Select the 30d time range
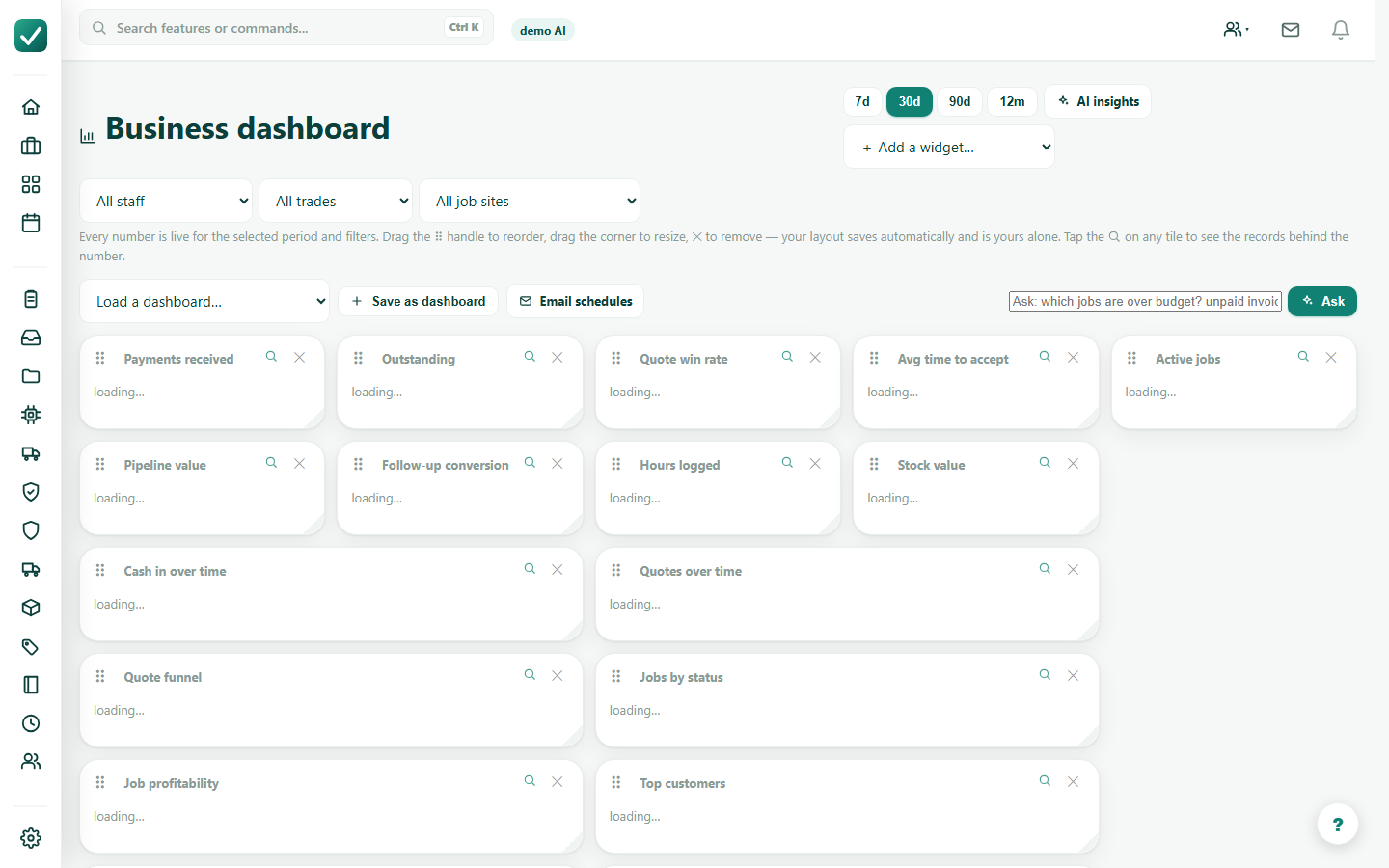The width and height of the screenshot is (1389, 868). pyautogui.click(x=910, y=101)
